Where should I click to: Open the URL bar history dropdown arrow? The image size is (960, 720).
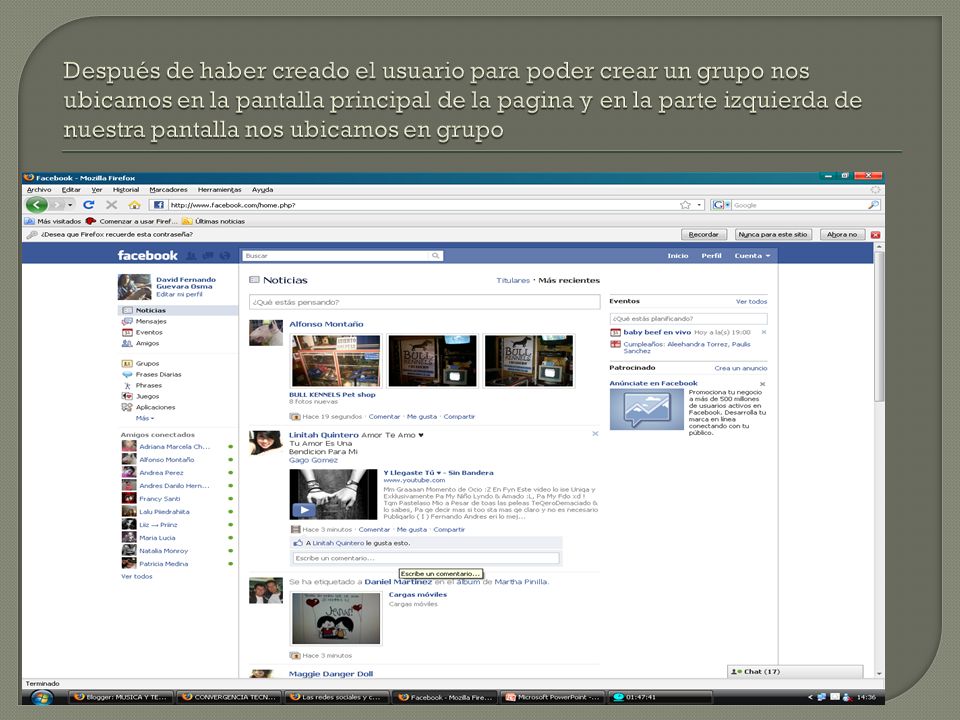click(699, 205)
